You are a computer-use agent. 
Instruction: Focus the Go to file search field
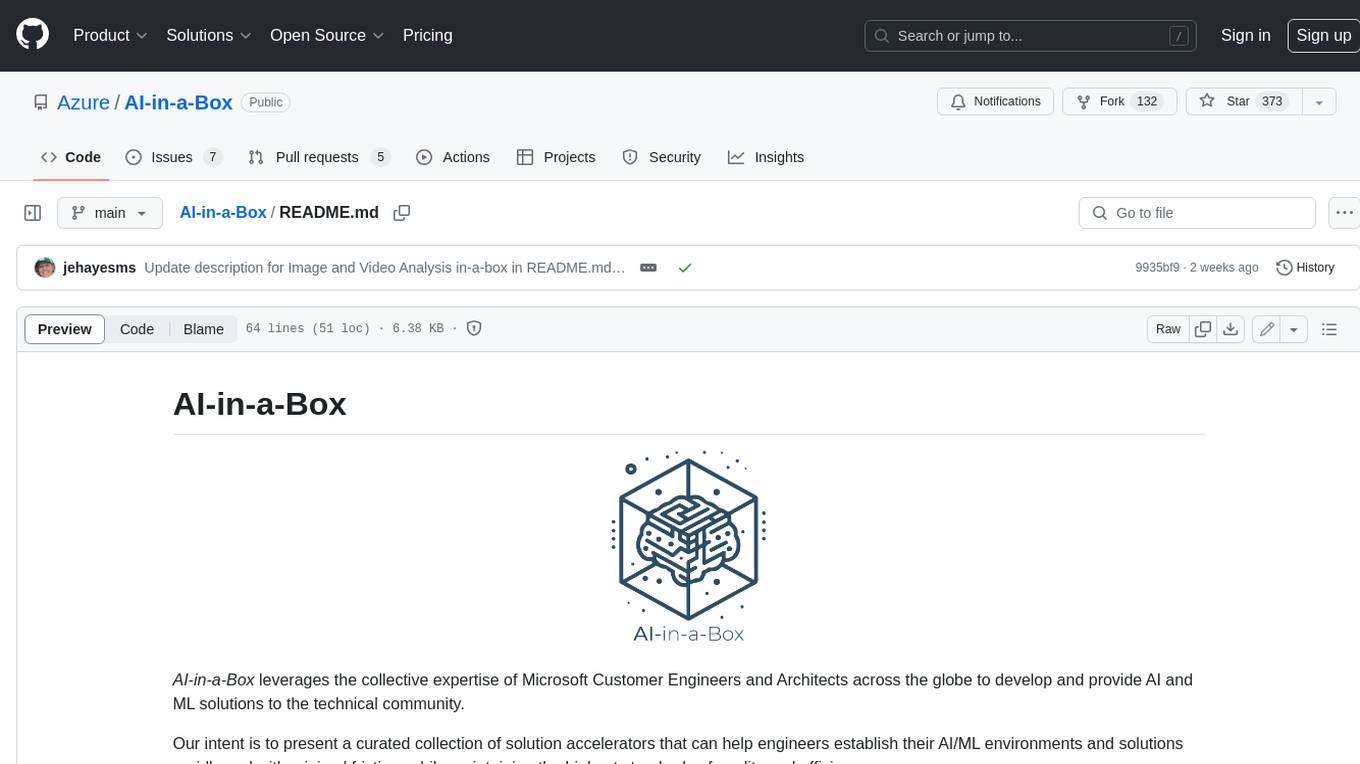(1197, 213)
